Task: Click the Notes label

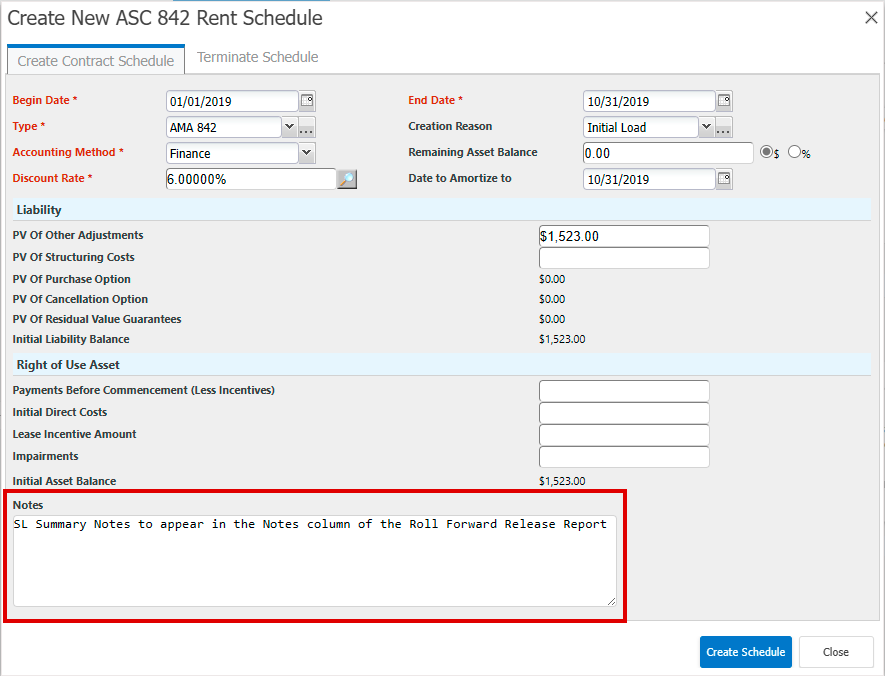Action: (x=28, y=505)
